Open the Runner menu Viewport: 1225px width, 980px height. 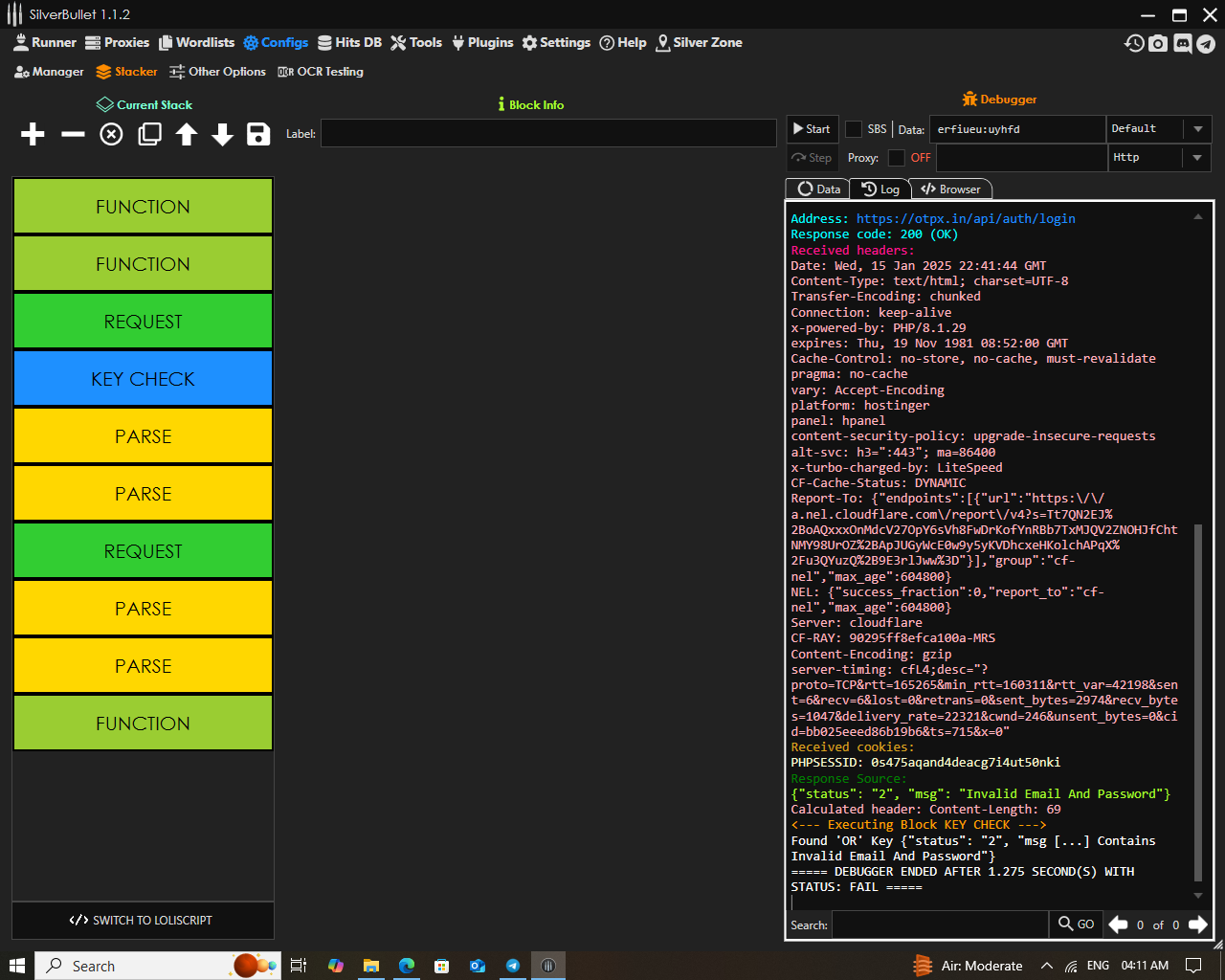pyautogui.click(x=44, y=42)
